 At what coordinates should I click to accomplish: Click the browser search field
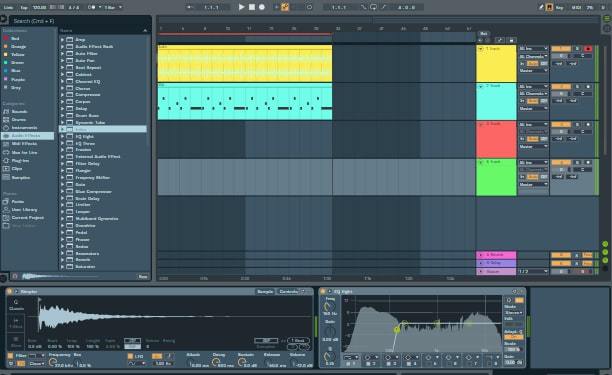[80, 21]
